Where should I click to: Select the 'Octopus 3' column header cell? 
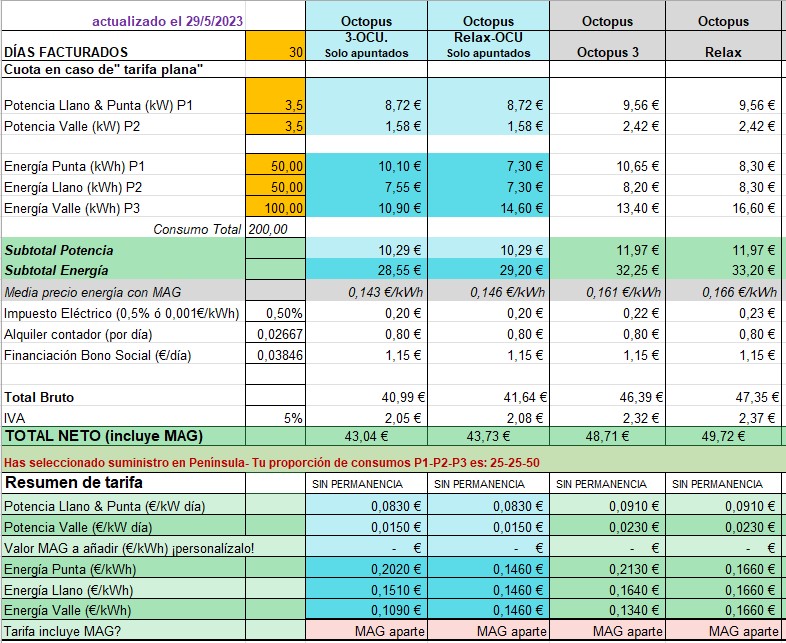tap(608, 46)
